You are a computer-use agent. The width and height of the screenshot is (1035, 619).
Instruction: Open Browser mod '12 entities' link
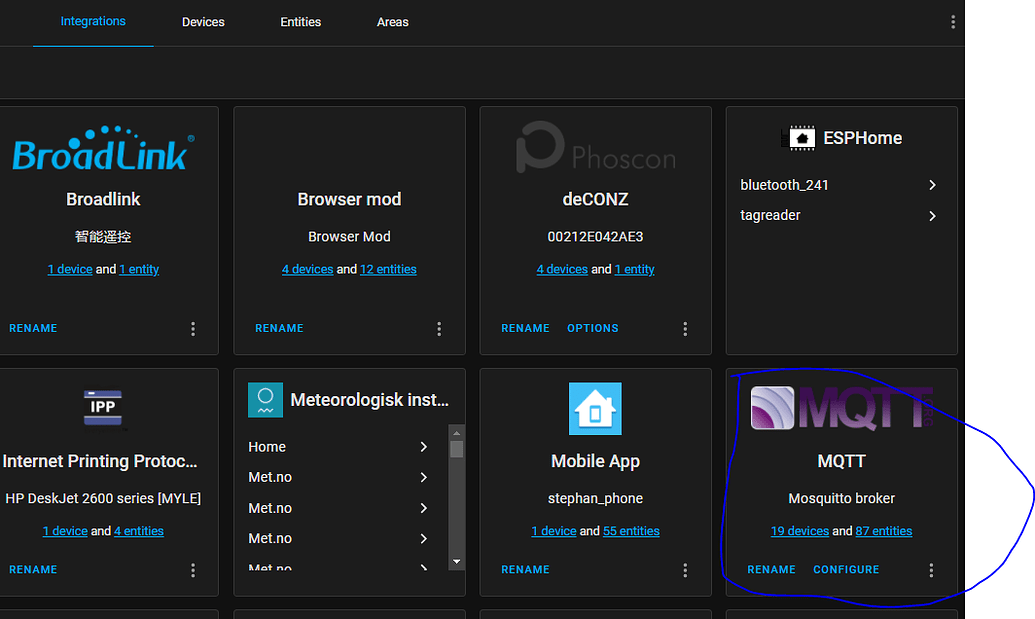point(388,269)
